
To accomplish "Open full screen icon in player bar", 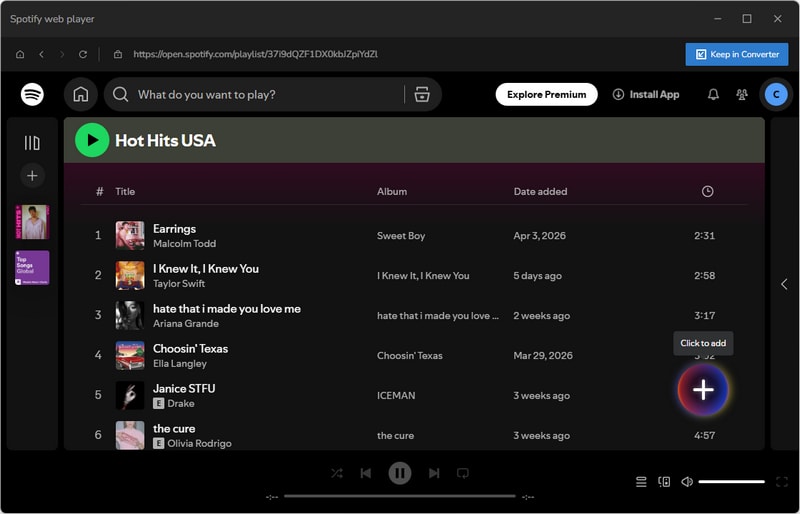I will click(x=782, y=481).
